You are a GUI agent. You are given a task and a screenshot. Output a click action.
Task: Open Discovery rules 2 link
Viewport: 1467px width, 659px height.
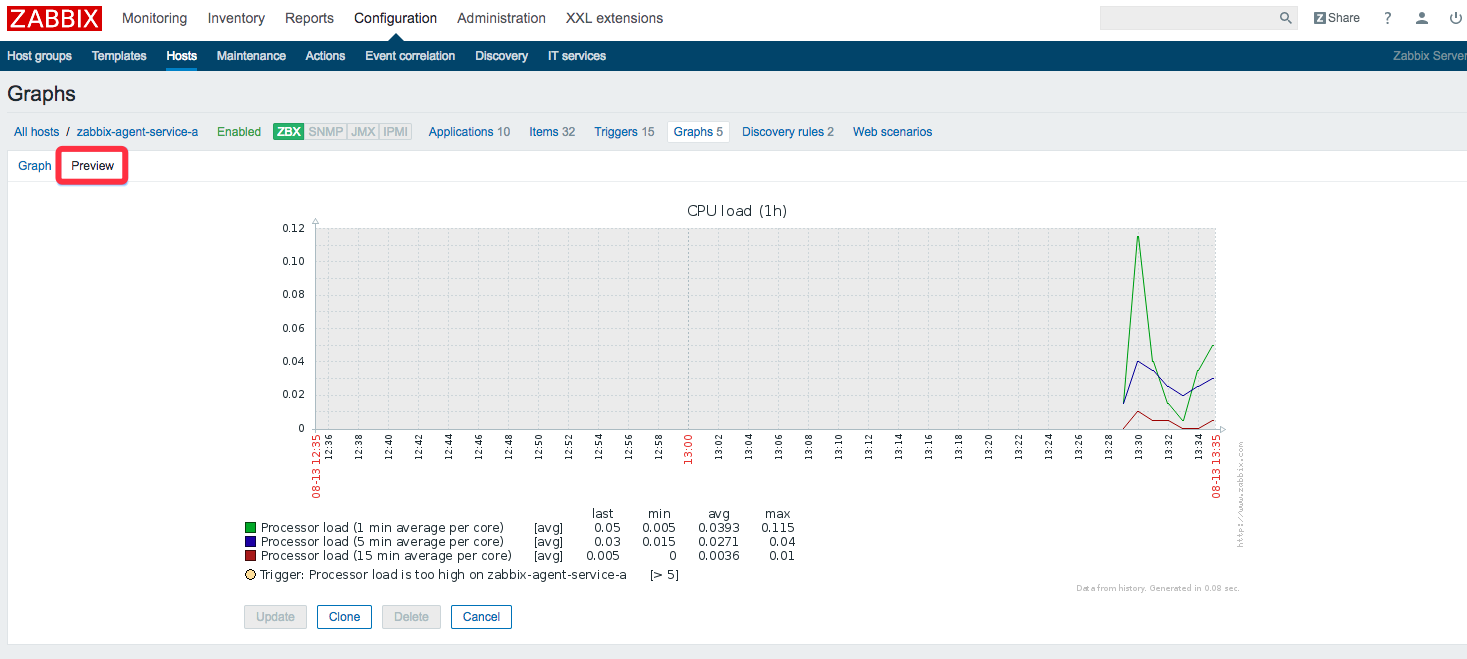788,132
